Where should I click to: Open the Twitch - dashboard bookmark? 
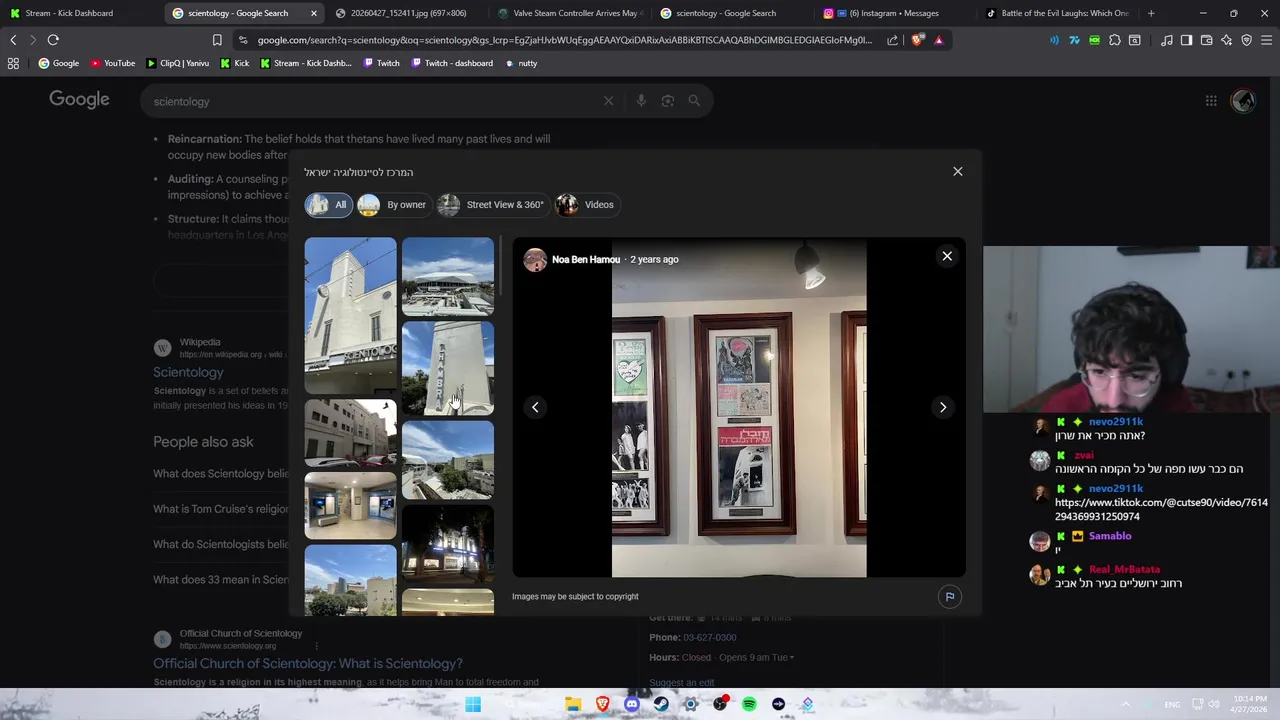click(x=451, y=63)
